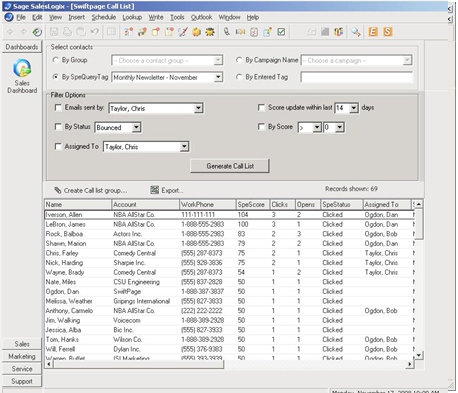Open the Tools menu
Screen dimensions: 458x393
177,17
